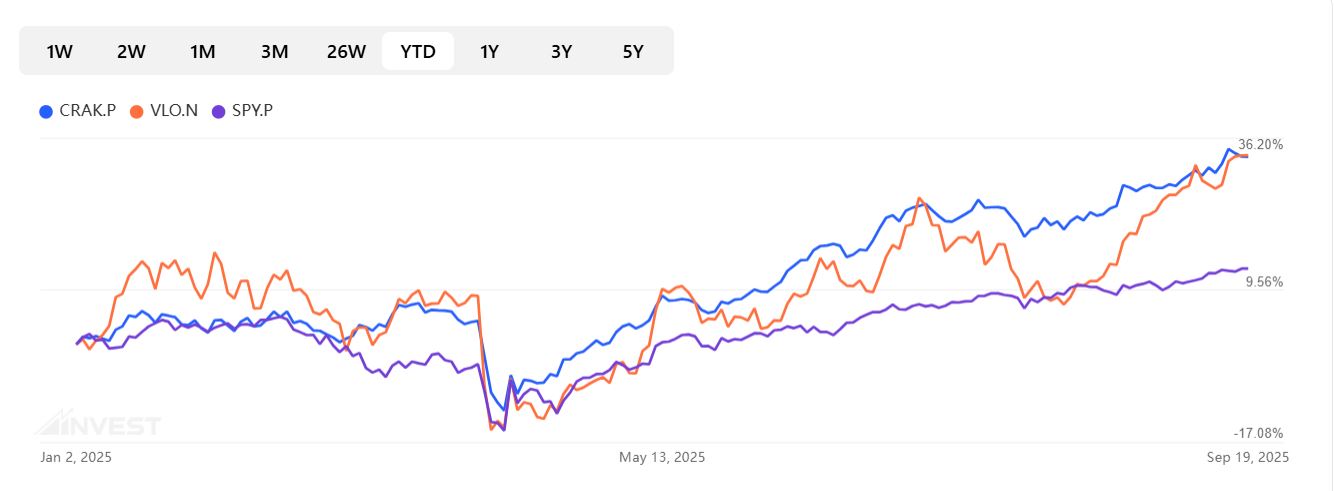Toggle the VLO.N series label
Screen dimensions: 1334x491
[173, 111]
